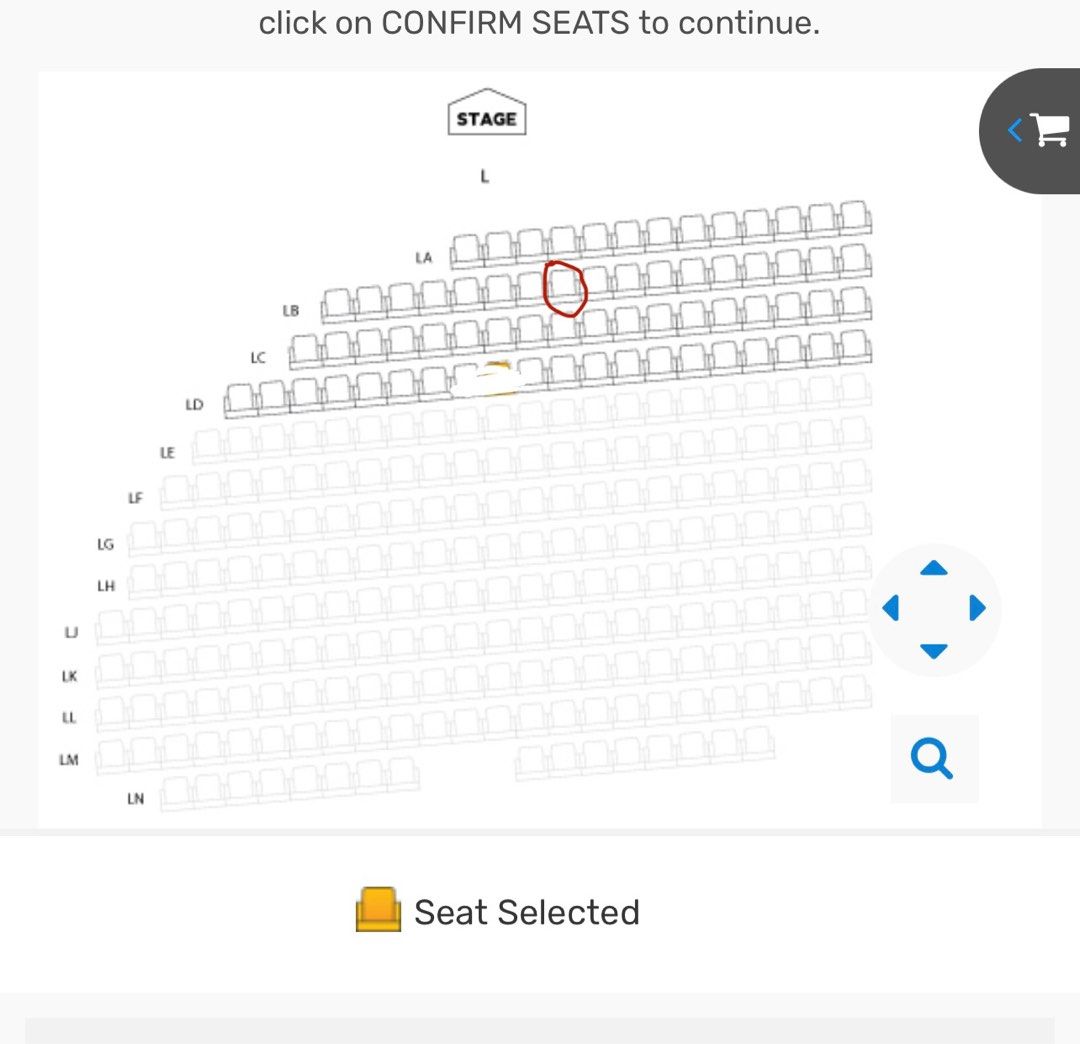Click the row label LM

pyautogui.click(x=70, y=759)
